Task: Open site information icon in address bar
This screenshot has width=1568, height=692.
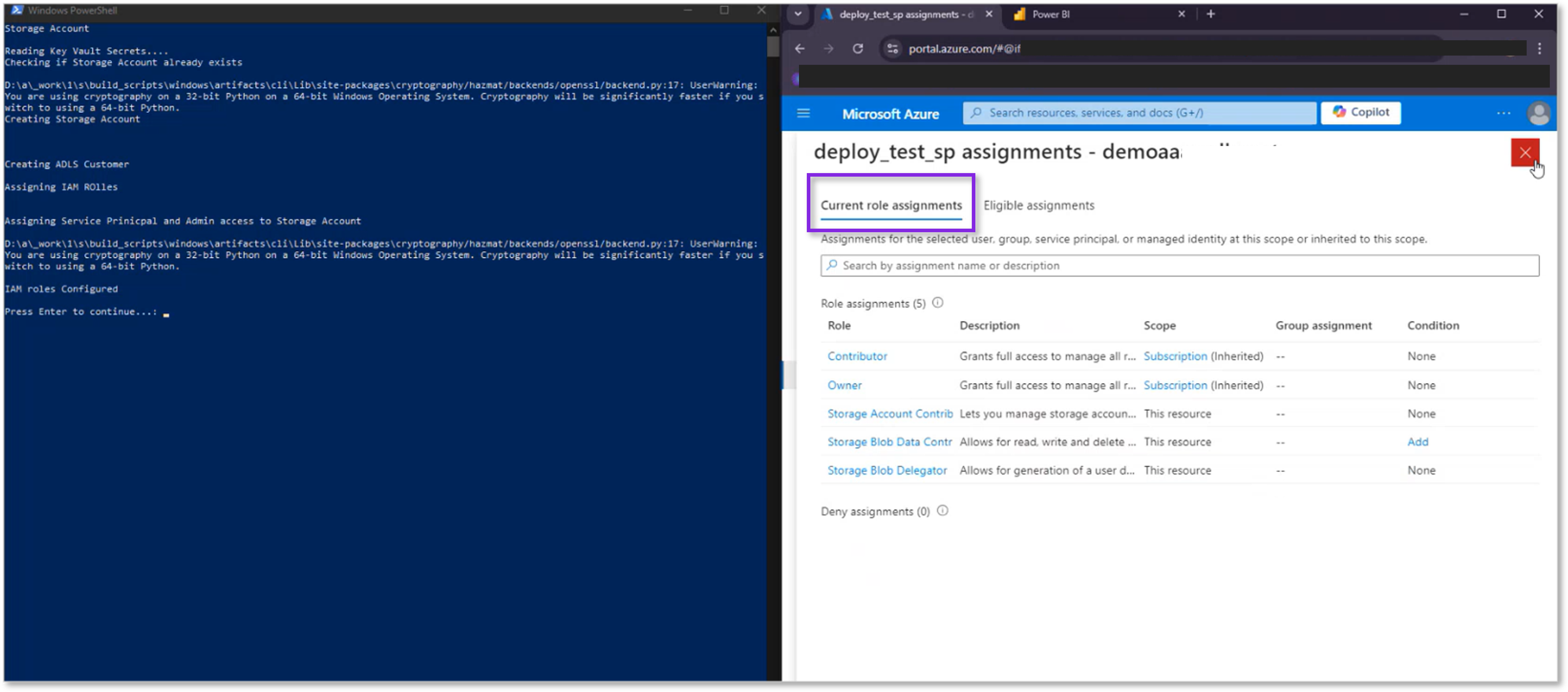Action: 892,49
